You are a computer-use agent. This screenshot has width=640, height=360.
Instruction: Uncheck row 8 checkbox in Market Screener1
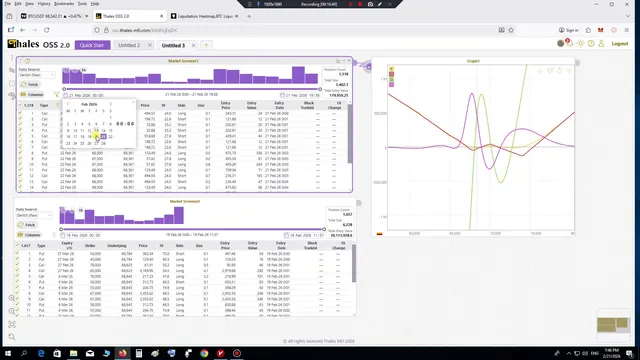tap(20, 153)
